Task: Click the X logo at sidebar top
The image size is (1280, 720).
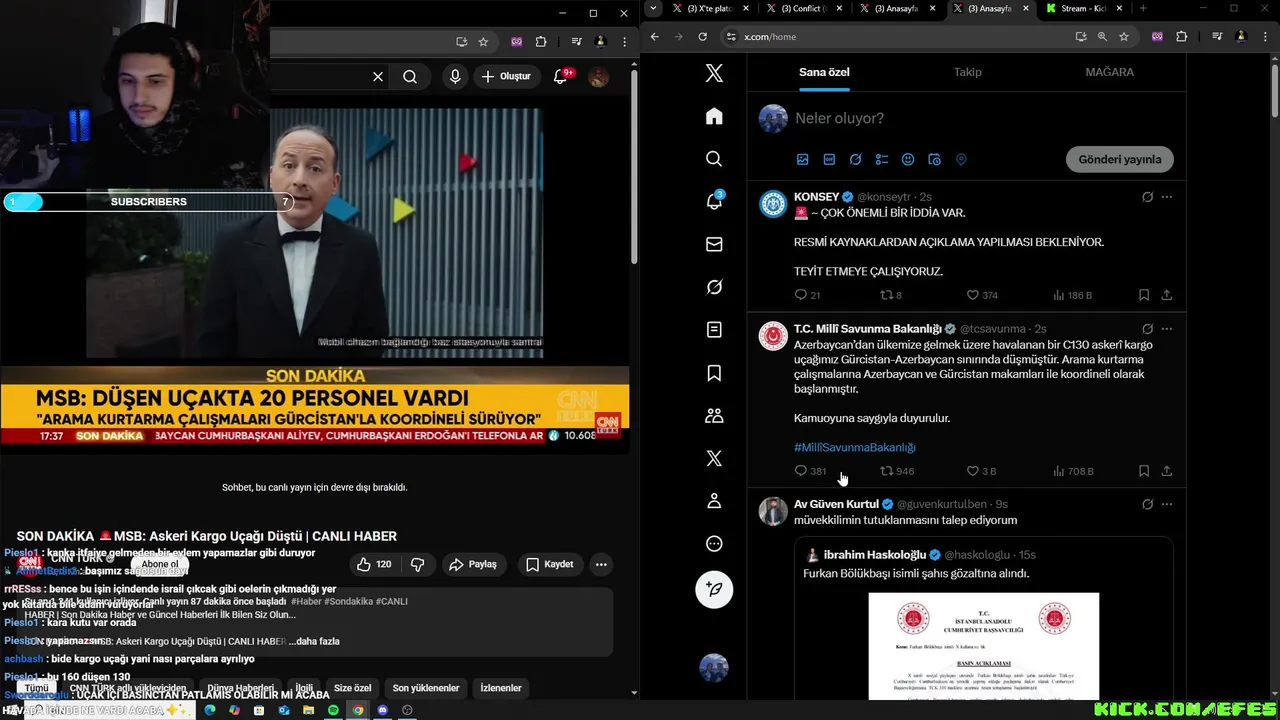Action: pos(714,73)
